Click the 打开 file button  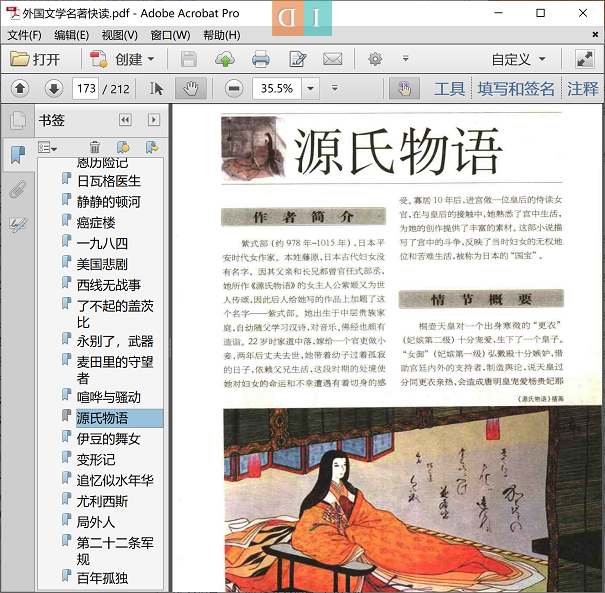click(35, 59)
